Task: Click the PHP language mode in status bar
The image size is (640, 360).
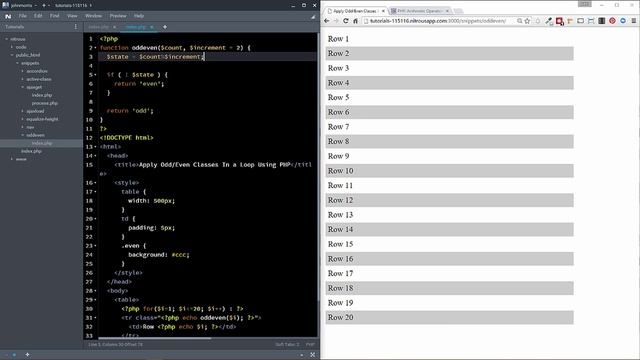Action: [310, 344]
